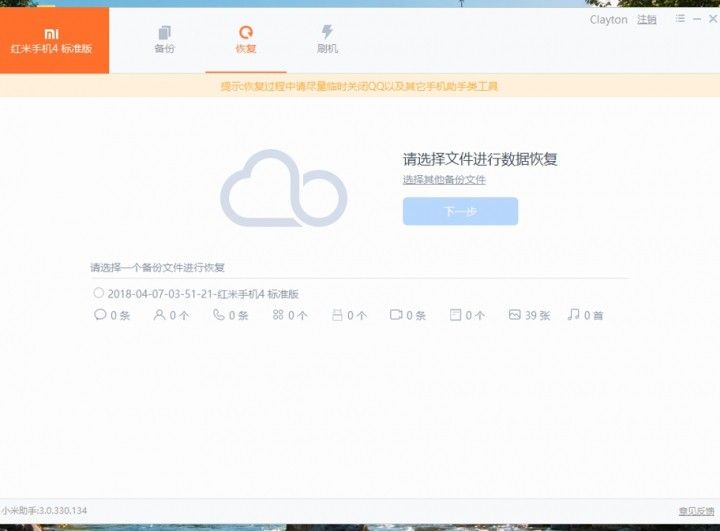The image size is (720, 531).
Task: Open the 刷机 flash tab
Action: [x=327, y=40]
